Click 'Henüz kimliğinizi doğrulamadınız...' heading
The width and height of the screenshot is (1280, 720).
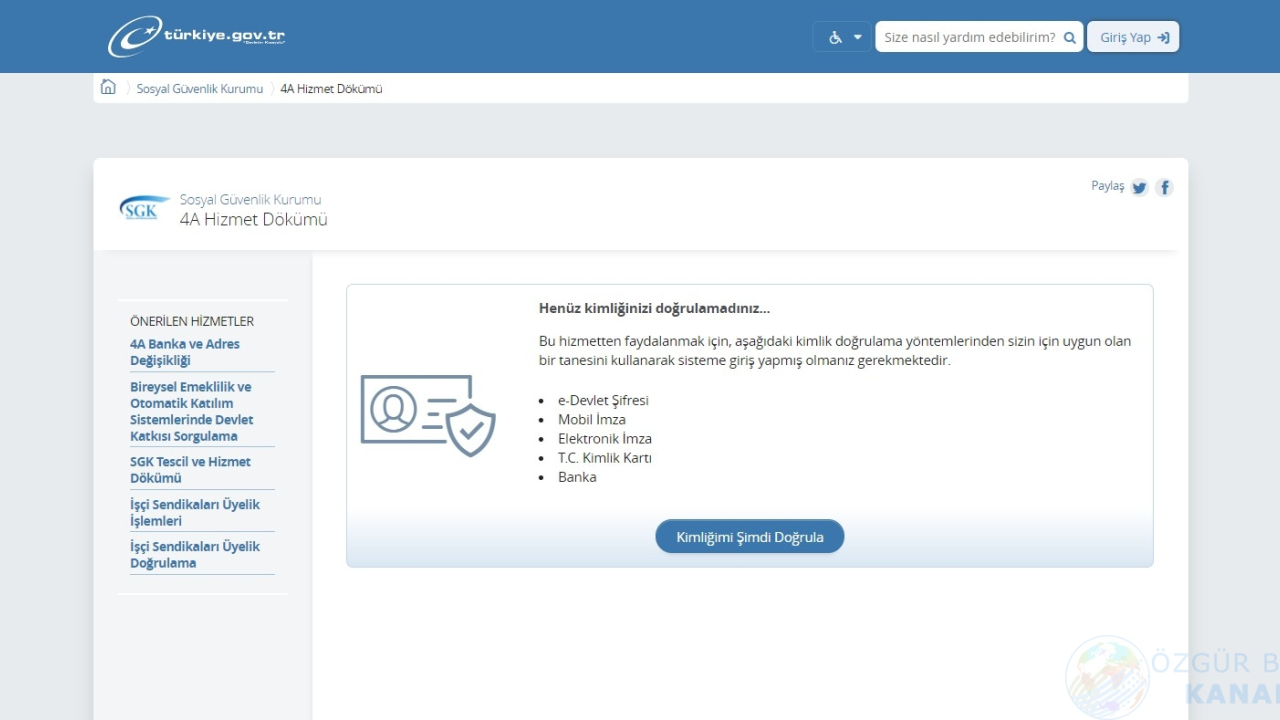[x=654, y=308]
